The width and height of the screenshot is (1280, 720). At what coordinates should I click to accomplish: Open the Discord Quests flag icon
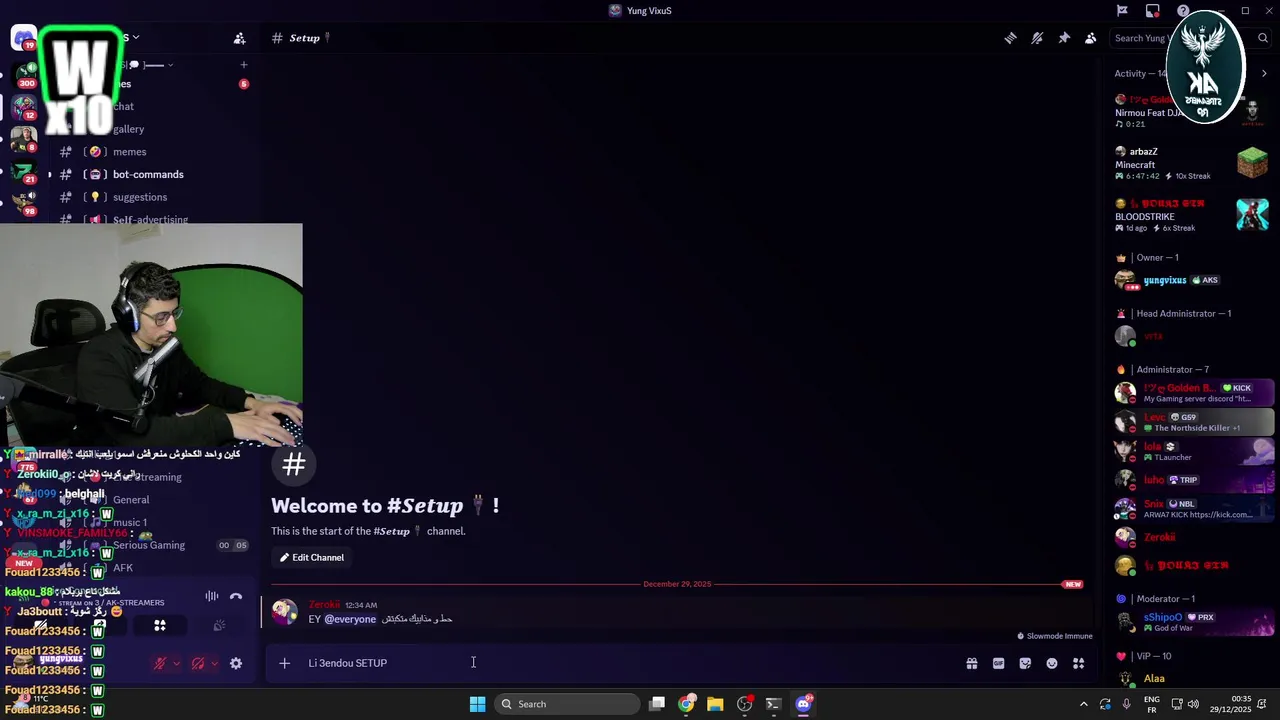coord(1122,11)
